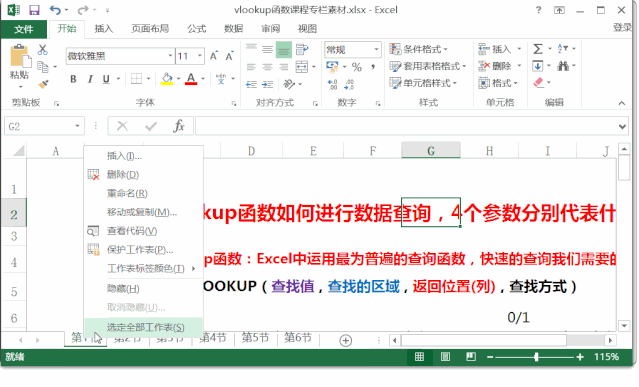Zoom in with the plus button
Image resolution: width=639 pixels, height=387 pixels.
coord(580,357)
